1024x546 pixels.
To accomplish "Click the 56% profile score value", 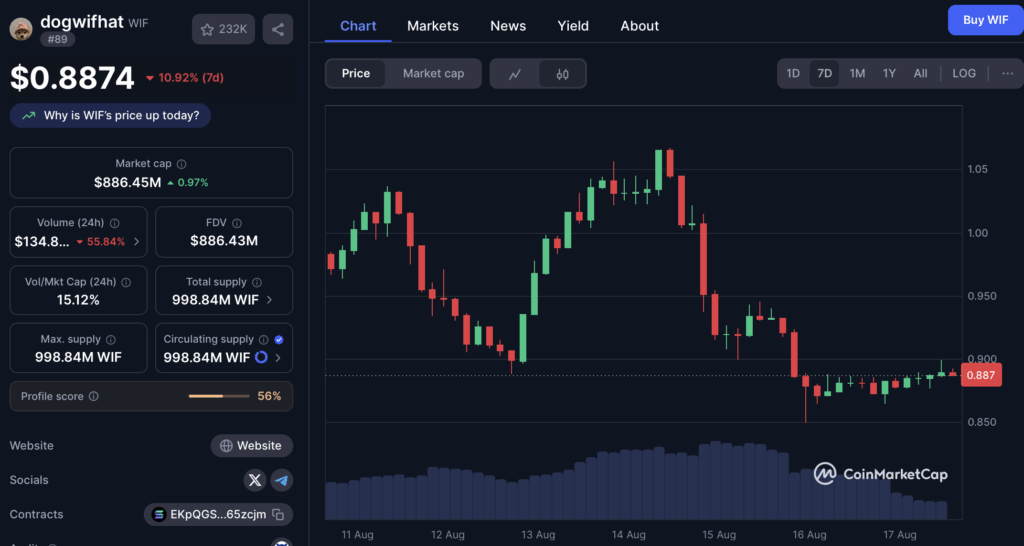I will pos(269,396).
